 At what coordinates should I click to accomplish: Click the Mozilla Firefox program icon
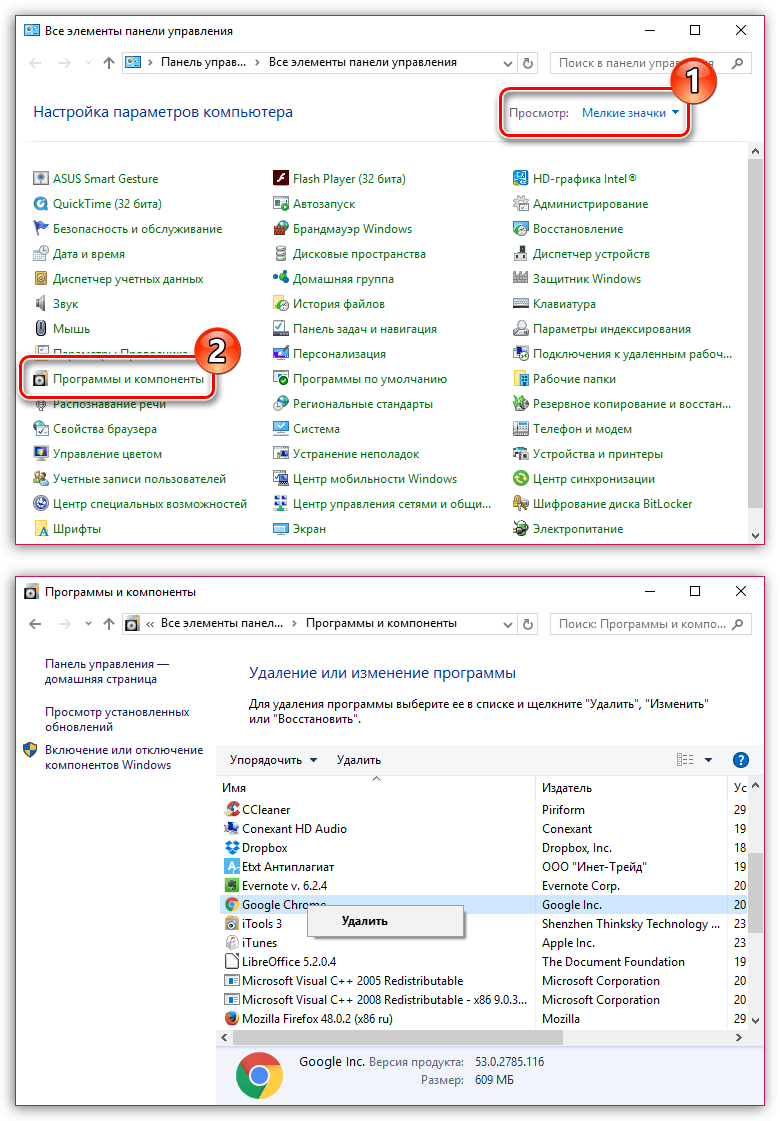(232, 1019)
